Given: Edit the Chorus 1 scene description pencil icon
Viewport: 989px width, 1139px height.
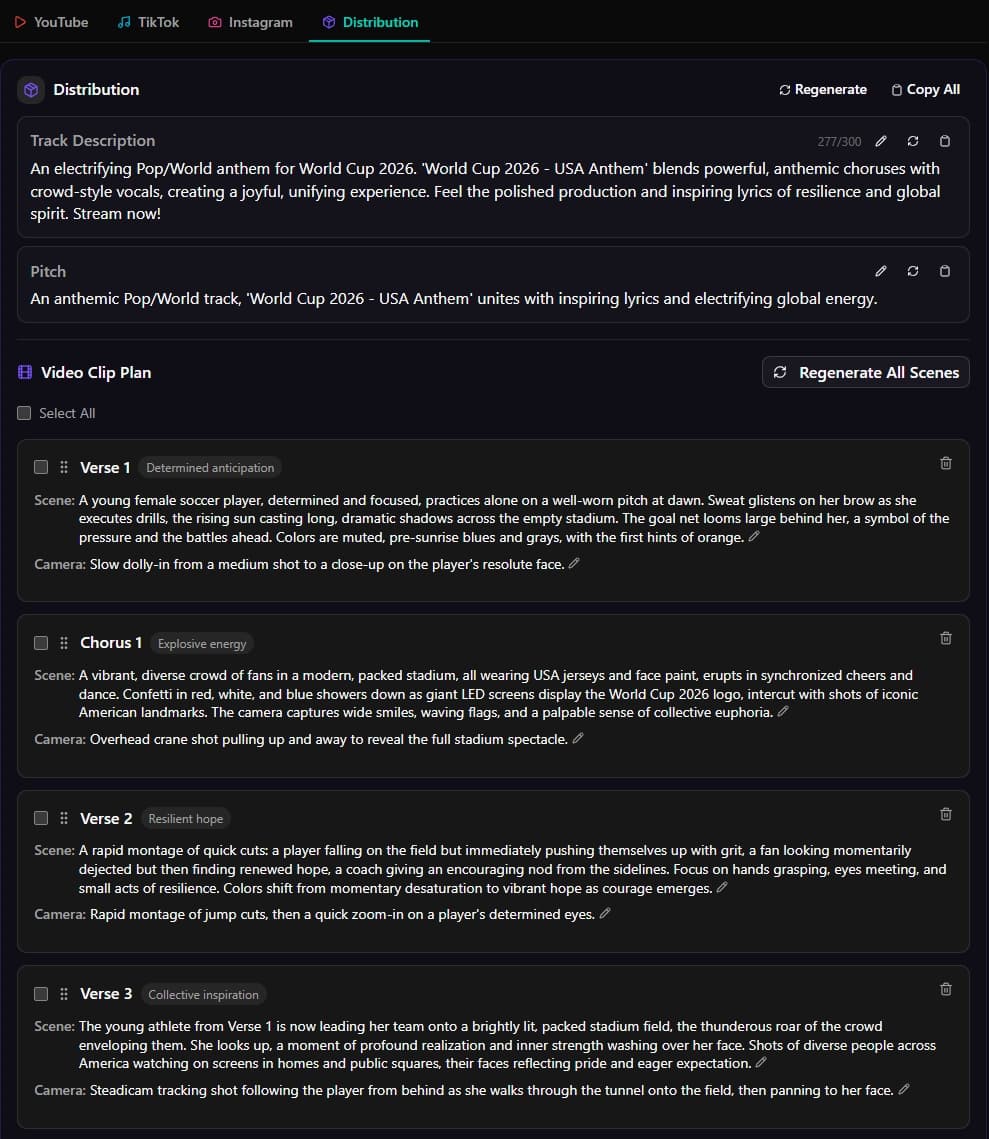Looking at the screenshot, I should pyautogui.click(x=783, y=711).
